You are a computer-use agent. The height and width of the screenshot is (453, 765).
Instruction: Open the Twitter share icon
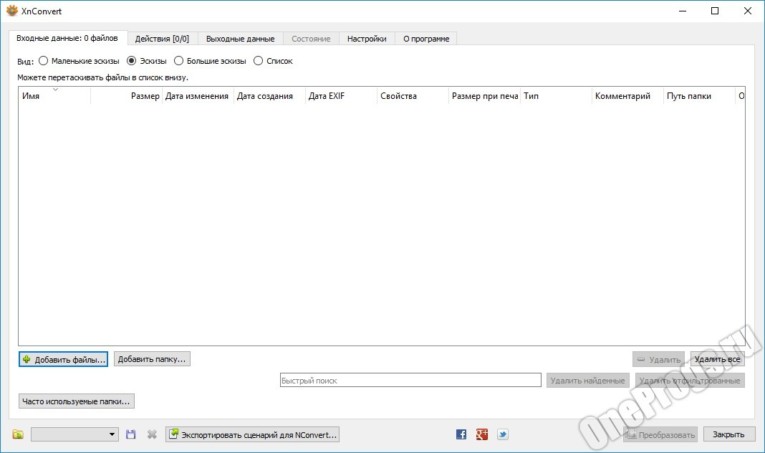(503, 434)
